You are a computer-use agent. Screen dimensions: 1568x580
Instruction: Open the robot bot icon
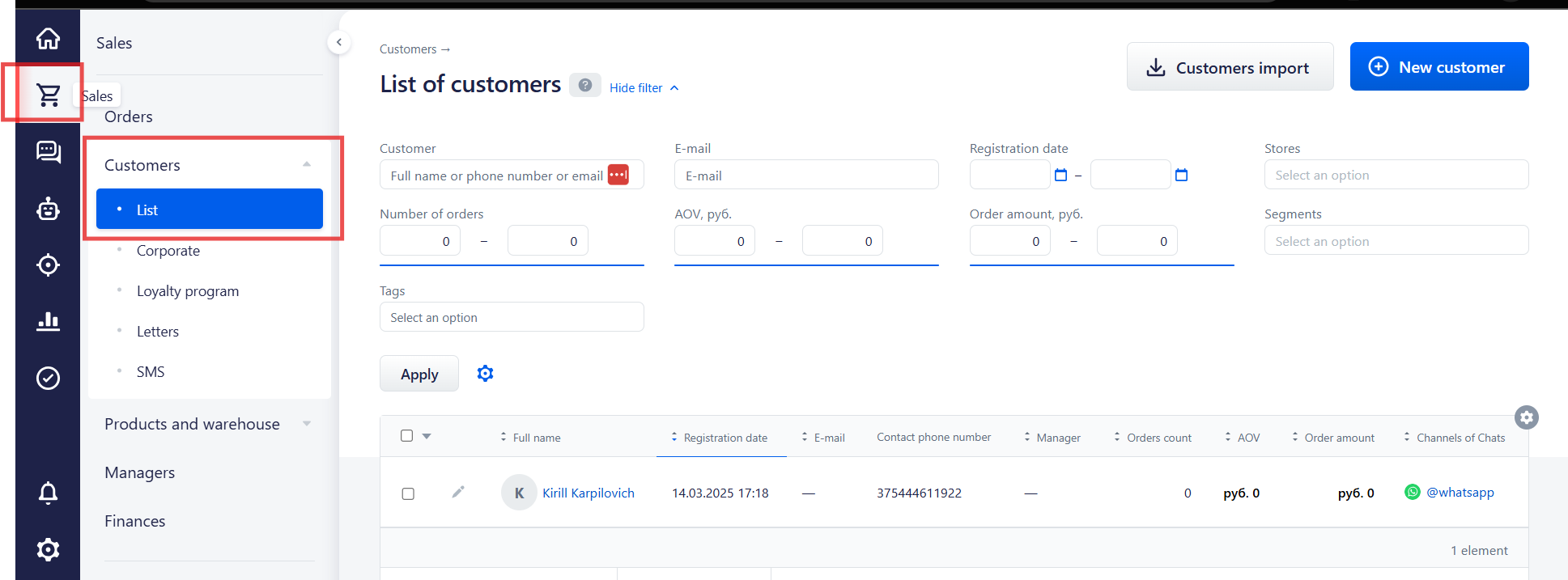point(48,209)
